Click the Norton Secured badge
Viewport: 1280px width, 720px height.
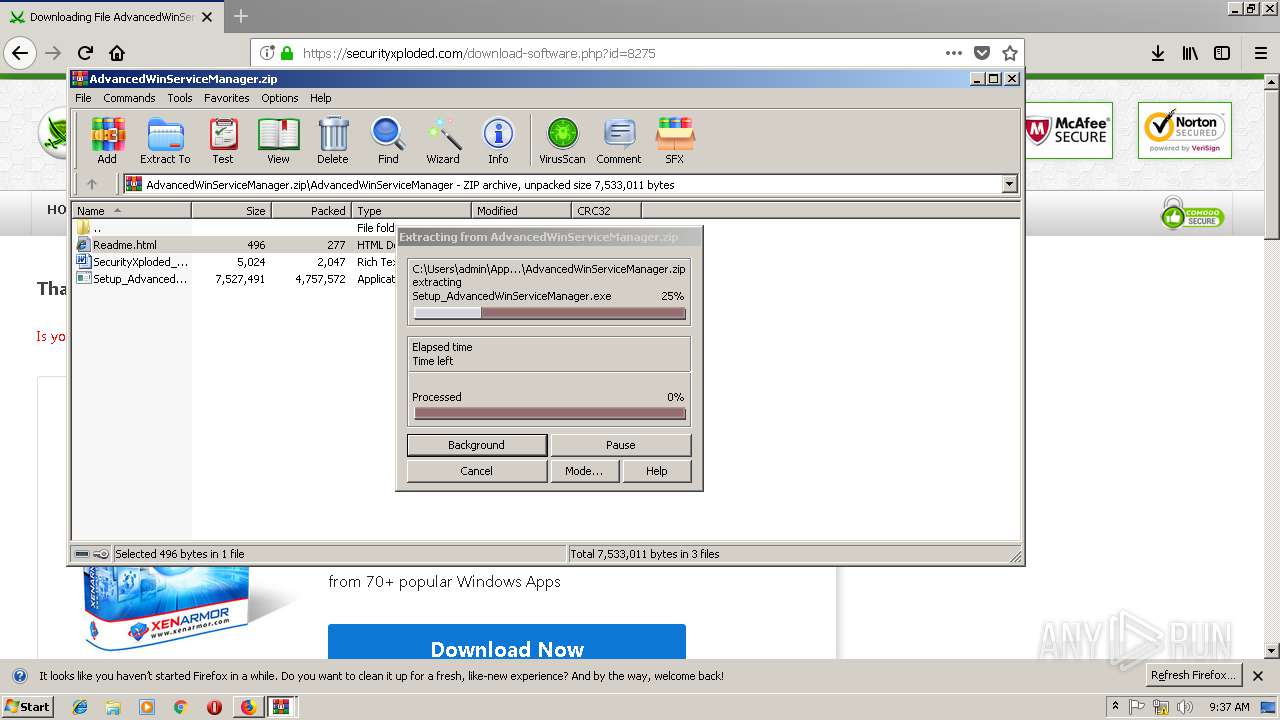(x=1185, y=130)
